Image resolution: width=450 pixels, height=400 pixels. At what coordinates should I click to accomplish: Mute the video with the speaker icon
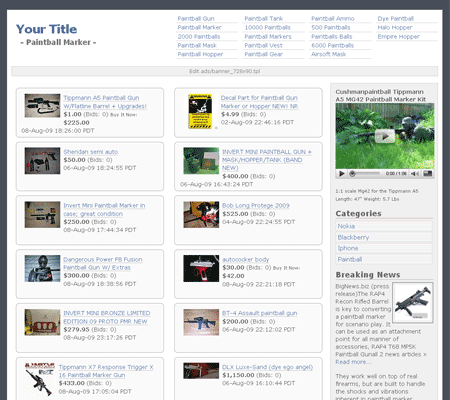point(415,173)
